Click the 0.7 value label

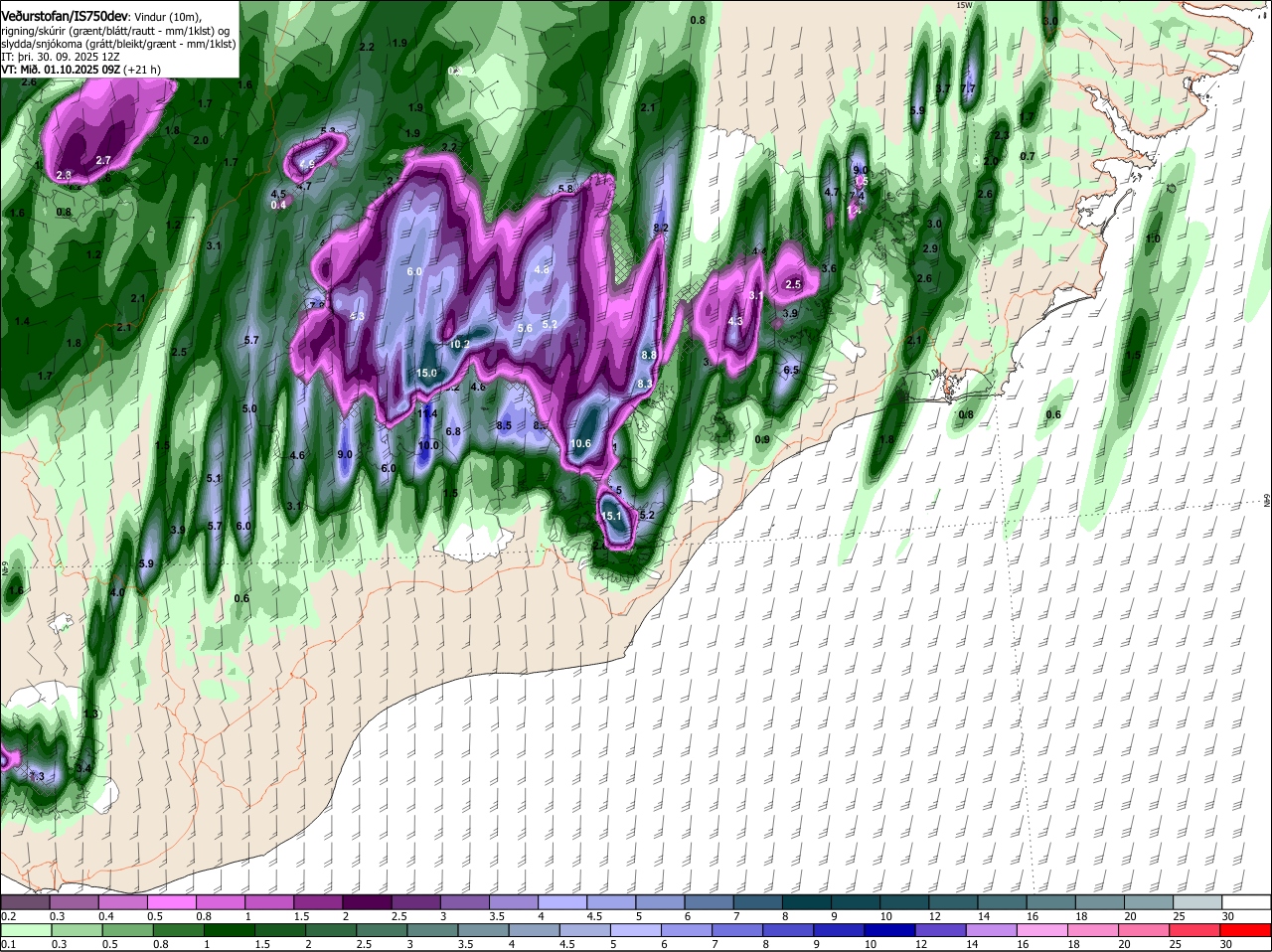pyautogui.click(x=1028, y=156)
